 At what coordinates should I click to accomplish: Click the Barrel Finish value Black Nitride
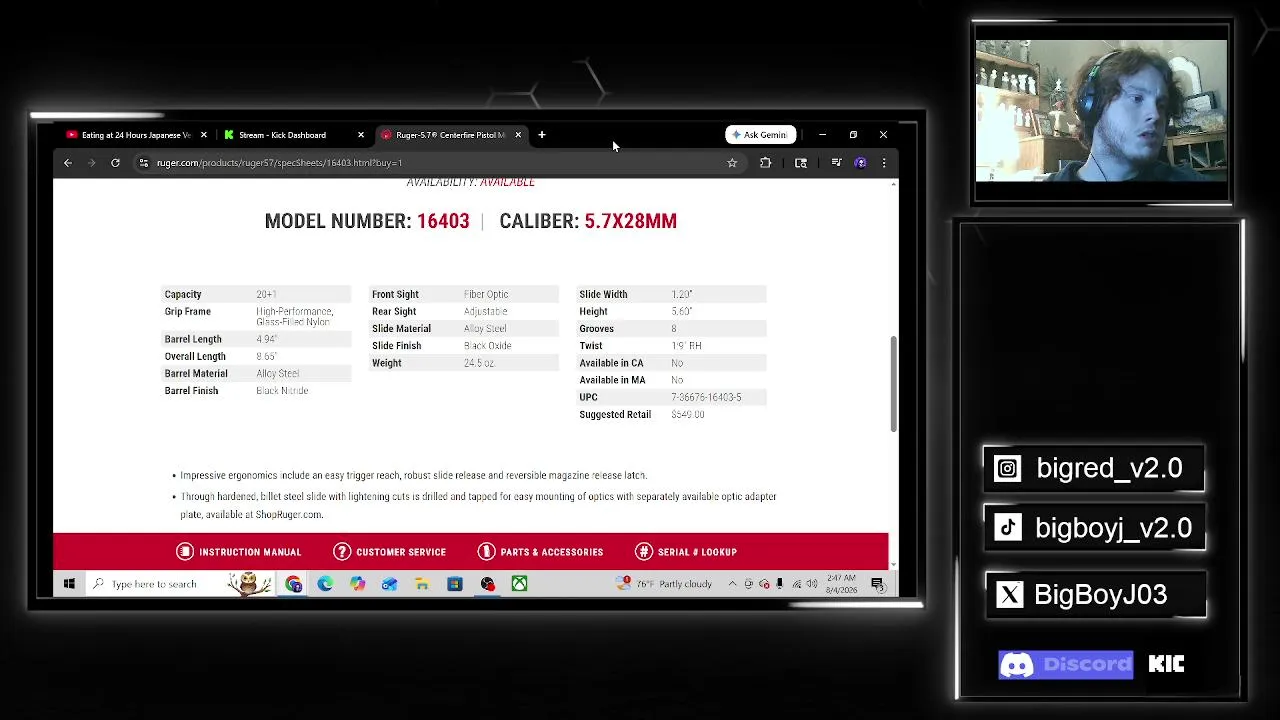click(282, 391)
